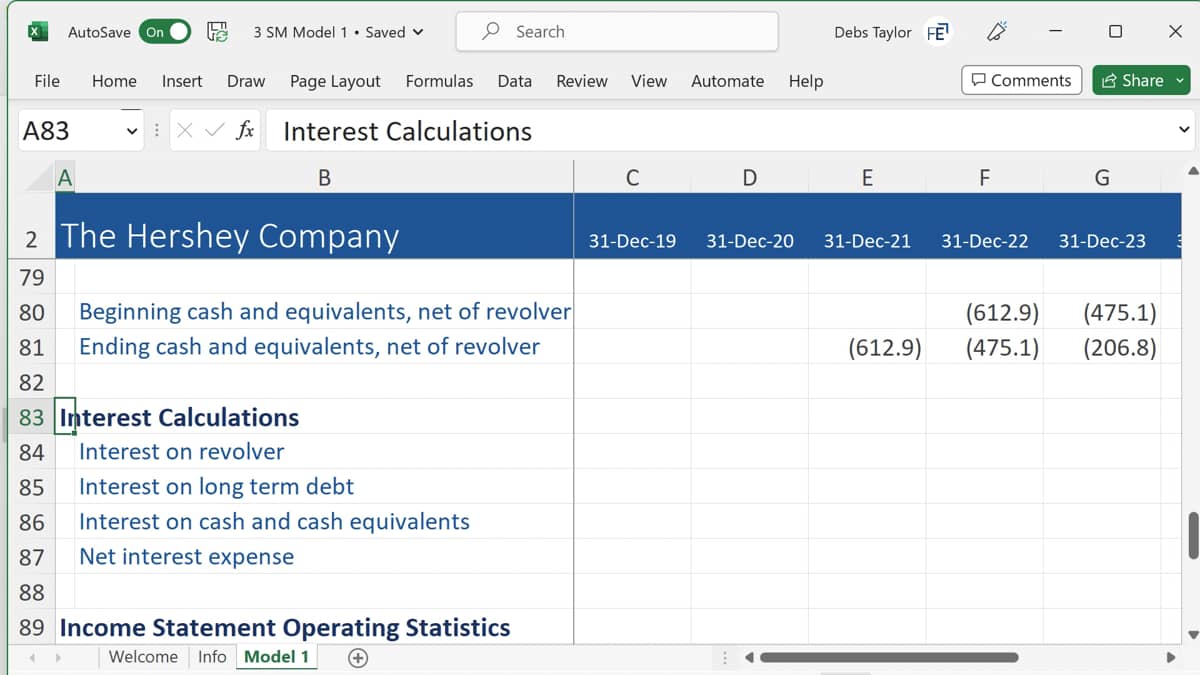Select column G header
Viewport: 1200px width, 675px height.
[1102, 178]
